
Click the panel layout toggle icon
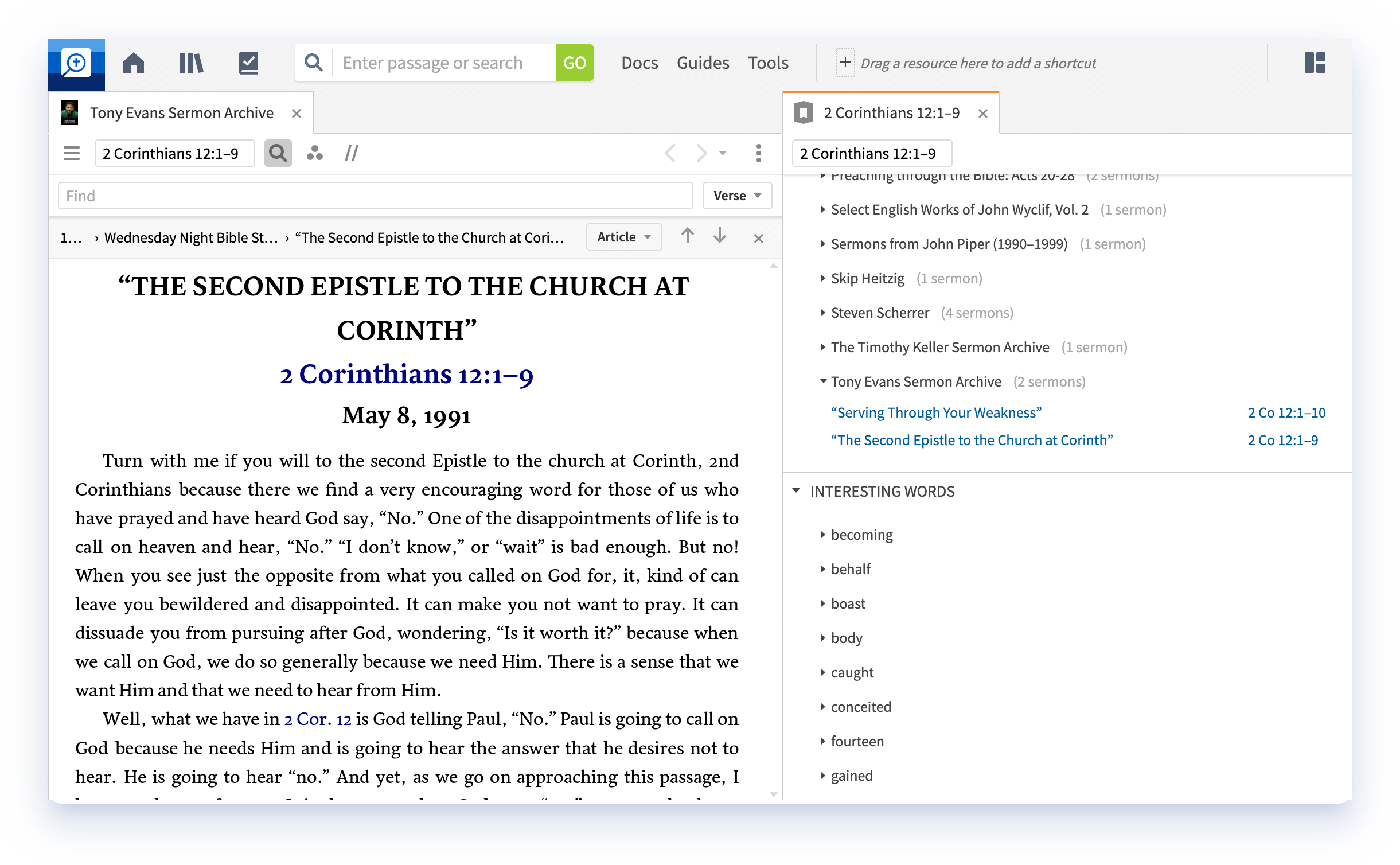click(1315, 63)
